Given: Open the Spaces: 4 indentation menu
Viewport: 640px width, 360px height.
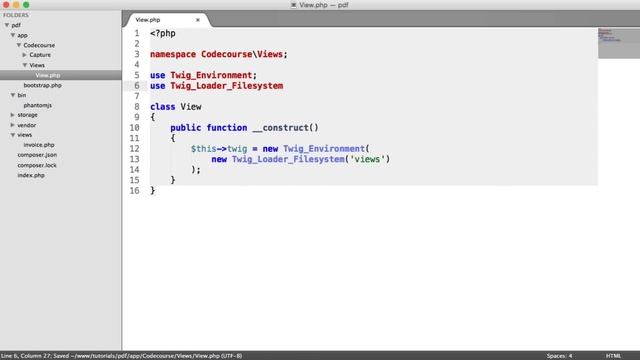Looking at the screenshot, I should click(x=559, y=356).
